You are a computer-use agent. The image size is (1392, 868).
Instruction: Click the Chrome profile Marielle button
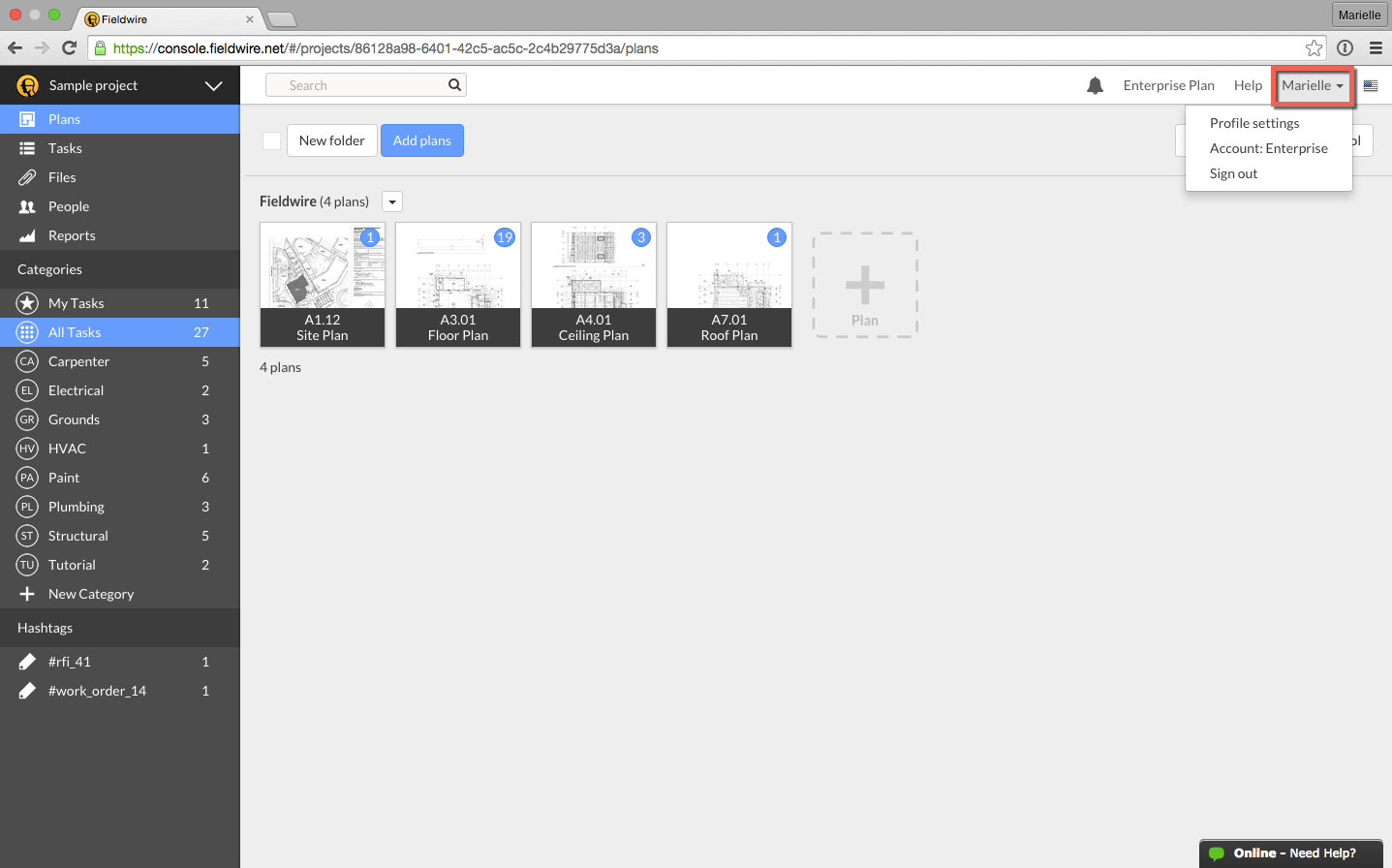pos(1359,15)
